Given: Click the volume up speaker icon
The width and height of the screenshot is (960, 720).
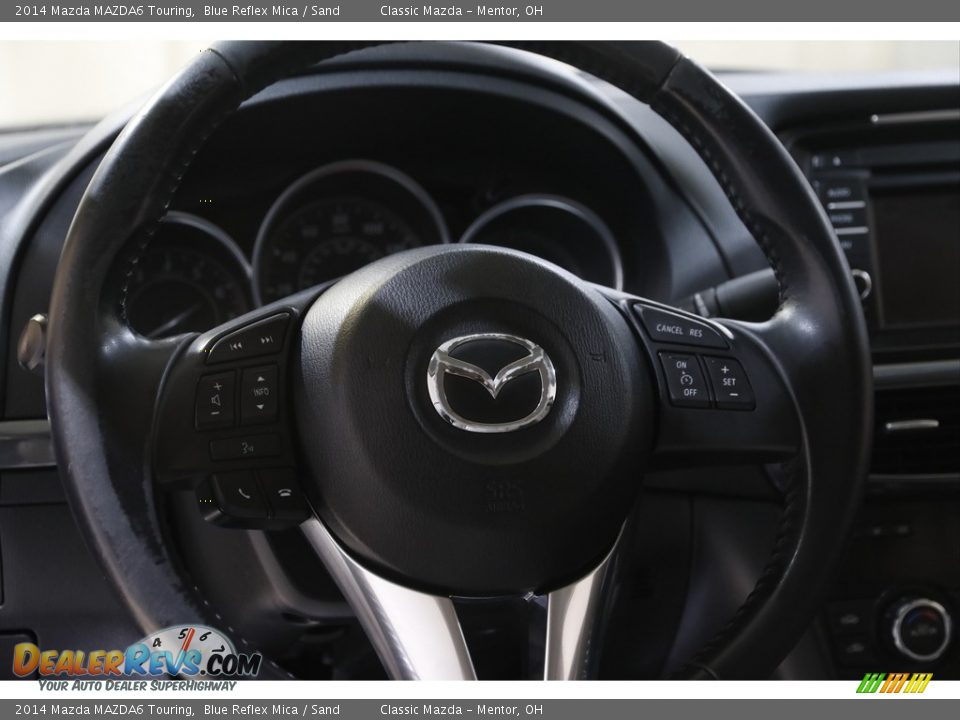Looking at the screenshot, I should (x=216, y=397).
